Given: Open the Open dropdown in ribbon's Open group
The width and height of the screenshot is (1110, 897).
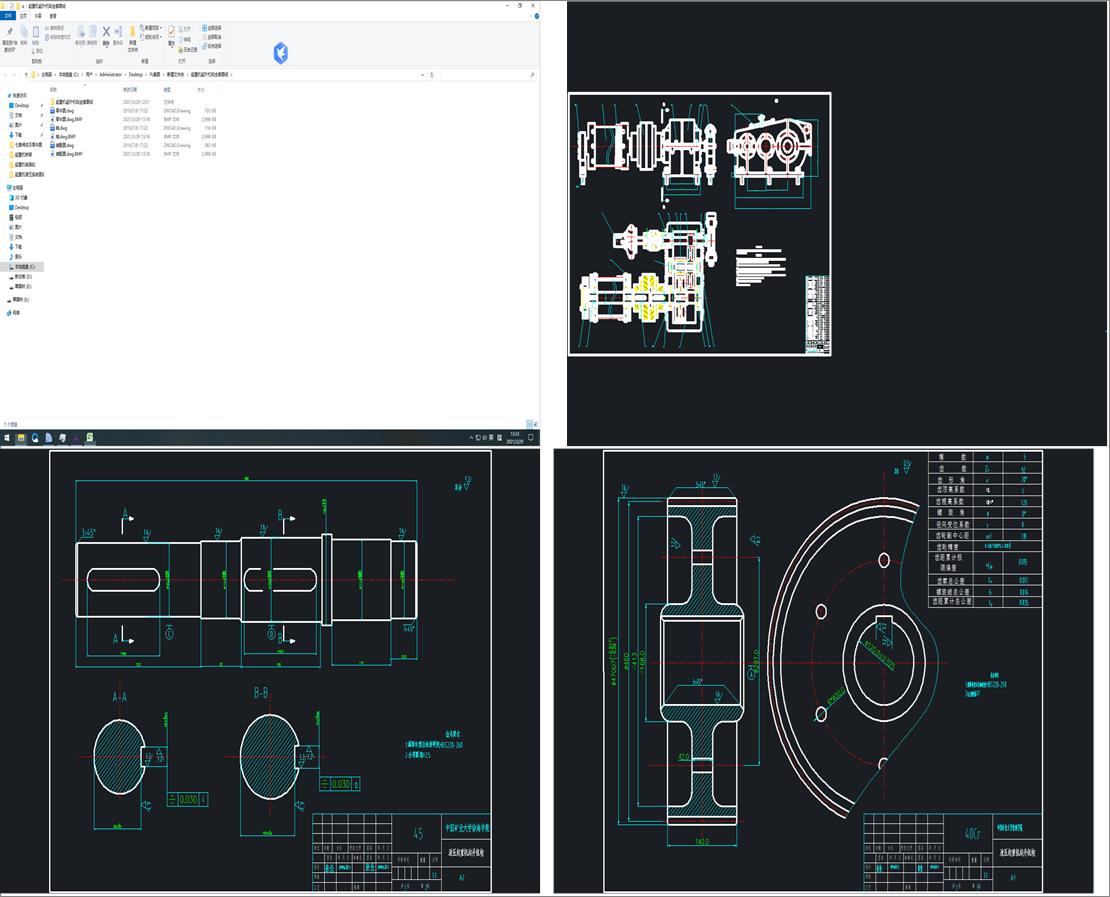Looking at the screenshot, I should coord(188,29).
